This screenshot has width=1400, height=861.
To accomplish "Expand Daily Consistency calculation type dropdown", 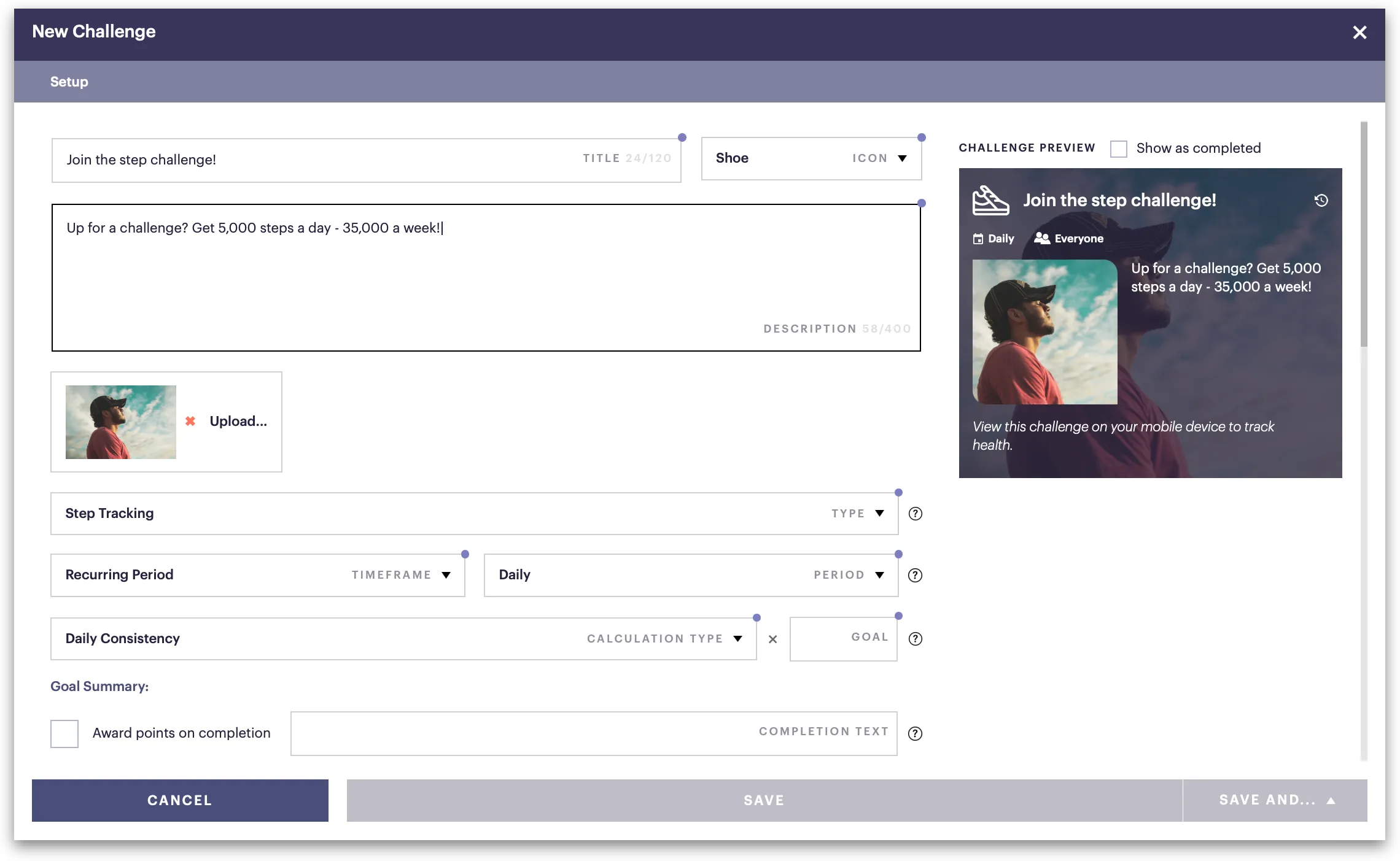I will [403, 639].
